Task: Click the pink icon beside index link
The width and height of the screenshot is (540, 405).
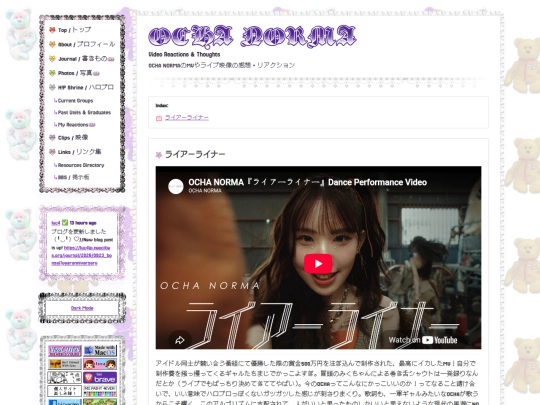Action: [x=159, y=118]
